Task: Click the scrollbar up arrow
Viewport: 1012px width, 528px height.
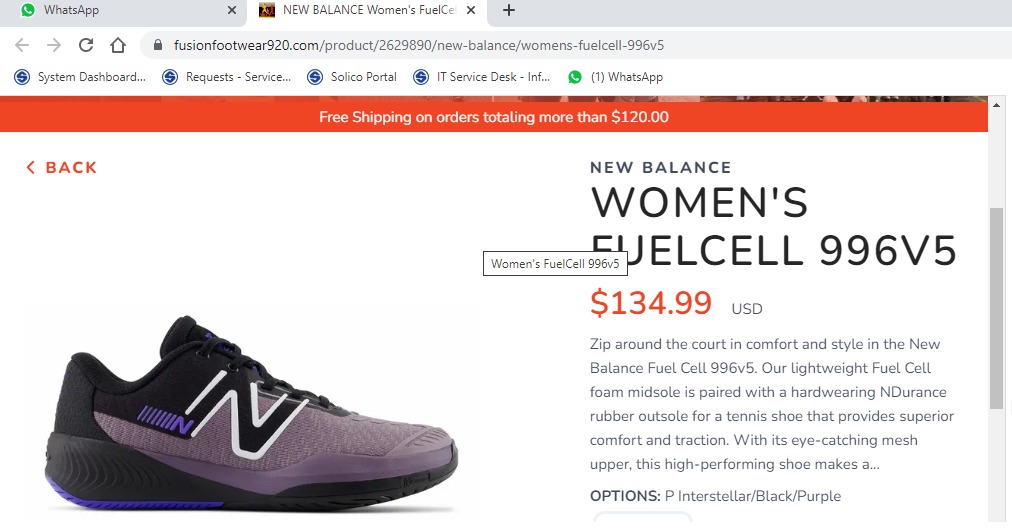Action: coord(996,104)
